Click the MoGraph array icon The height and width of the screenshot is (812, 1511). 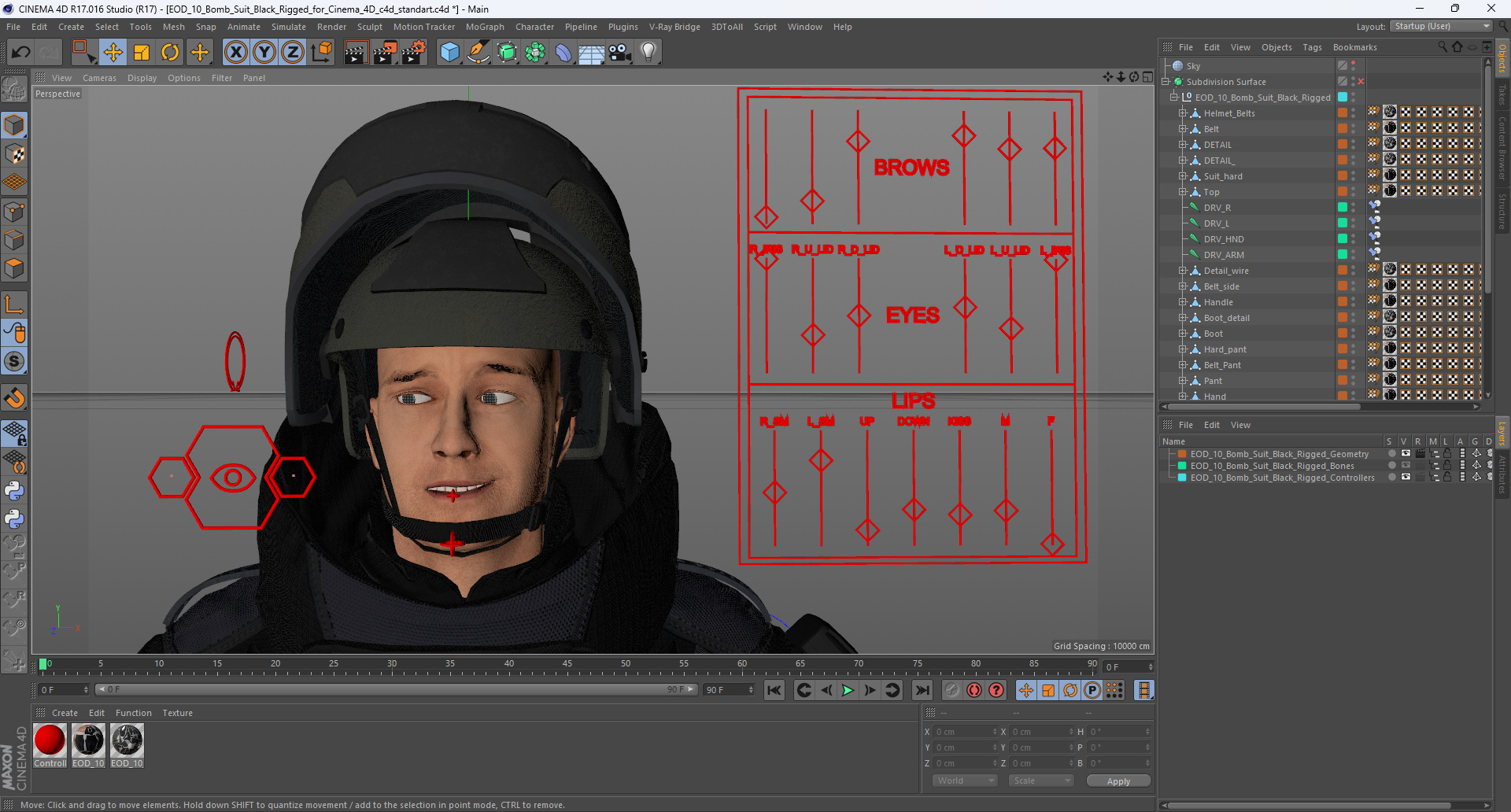point(535,53)
